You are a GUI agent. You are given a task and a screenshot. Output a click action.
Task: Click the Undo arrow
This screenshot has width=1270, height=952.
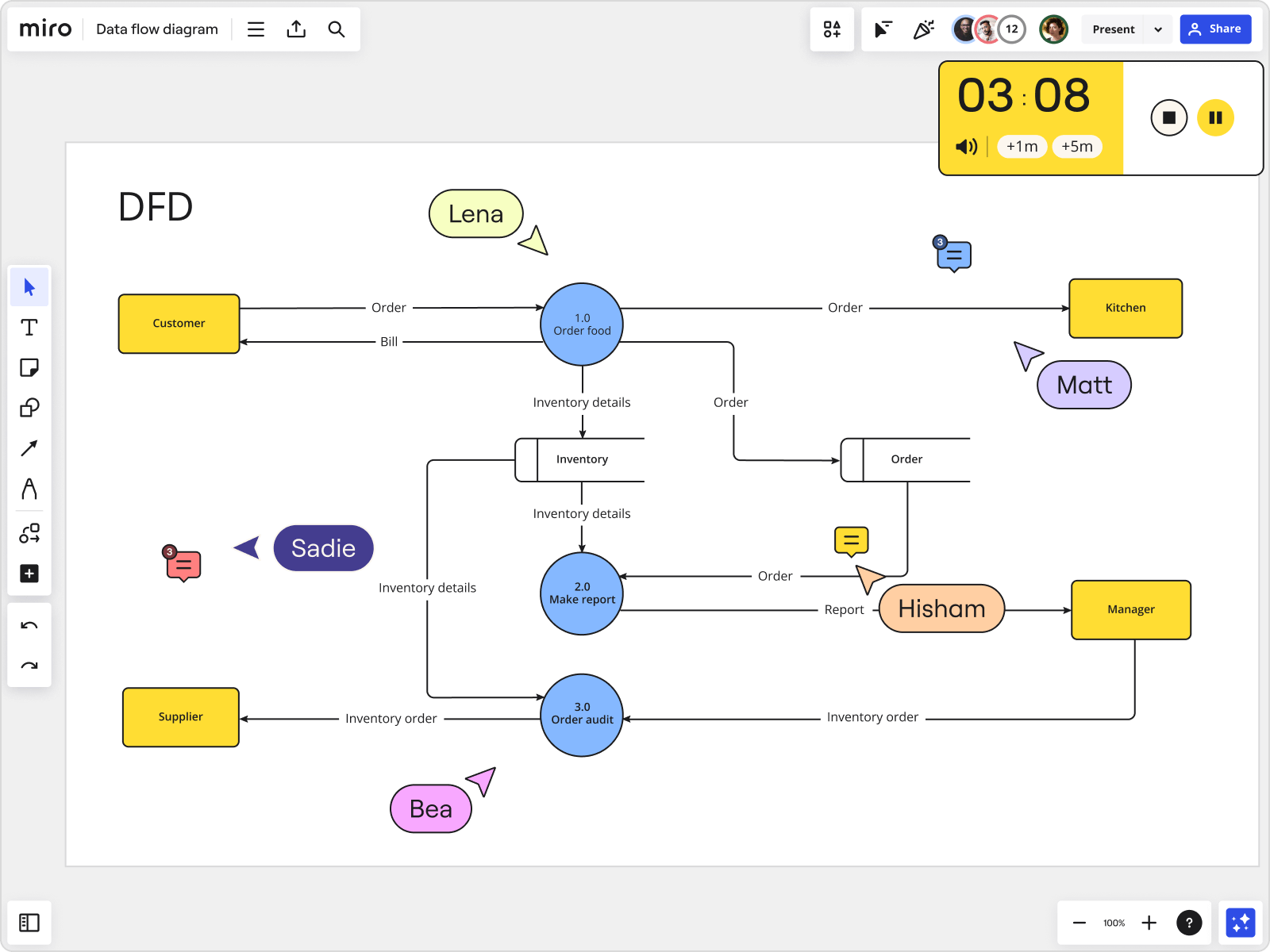[x=29, y=626]
